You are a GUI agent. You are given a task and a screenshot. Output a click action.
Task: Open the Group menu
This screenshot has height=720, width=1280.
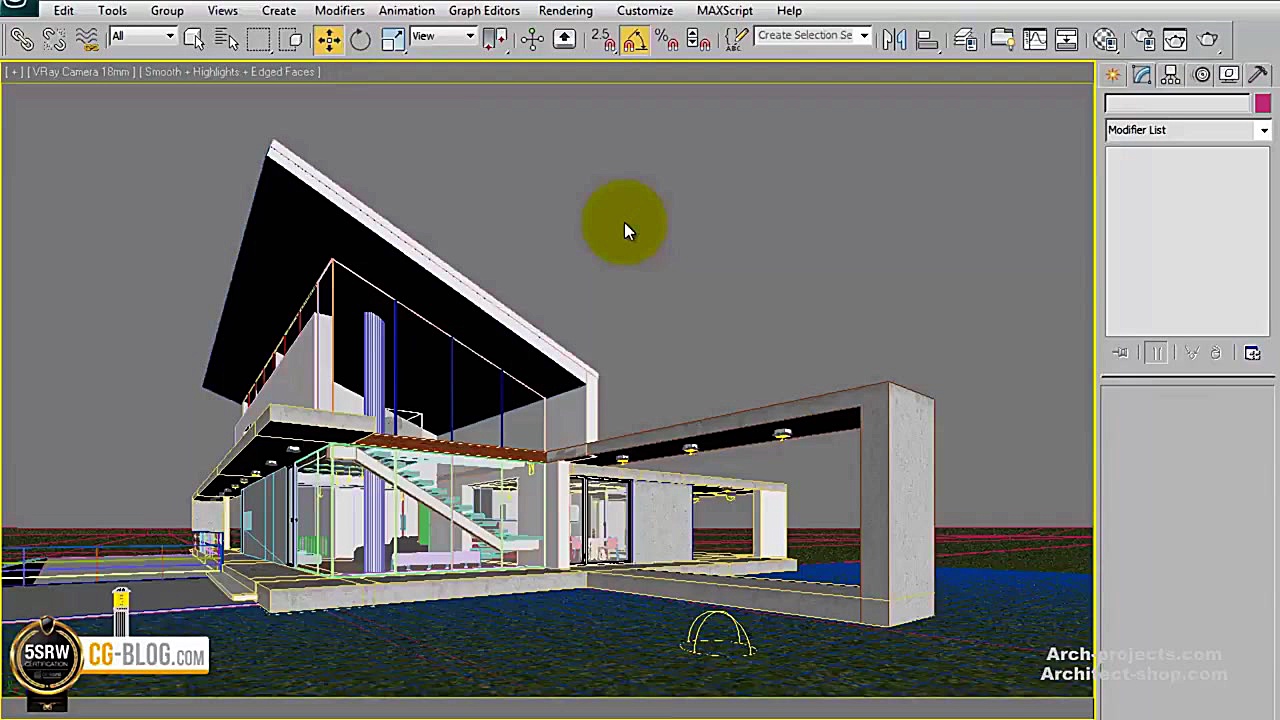pyautogui.click(x=167, y=10)
